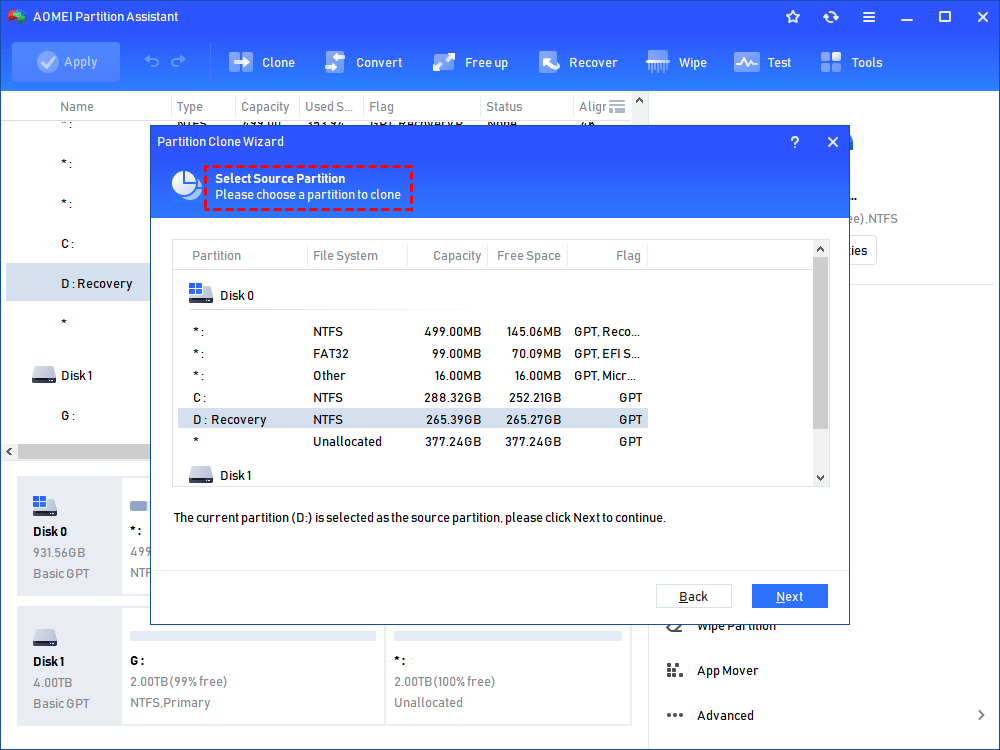Image resolution: width=1000 pixels, height=750 pixels.
Task: Click the Redo arrow icon
Action: point(179,61)
